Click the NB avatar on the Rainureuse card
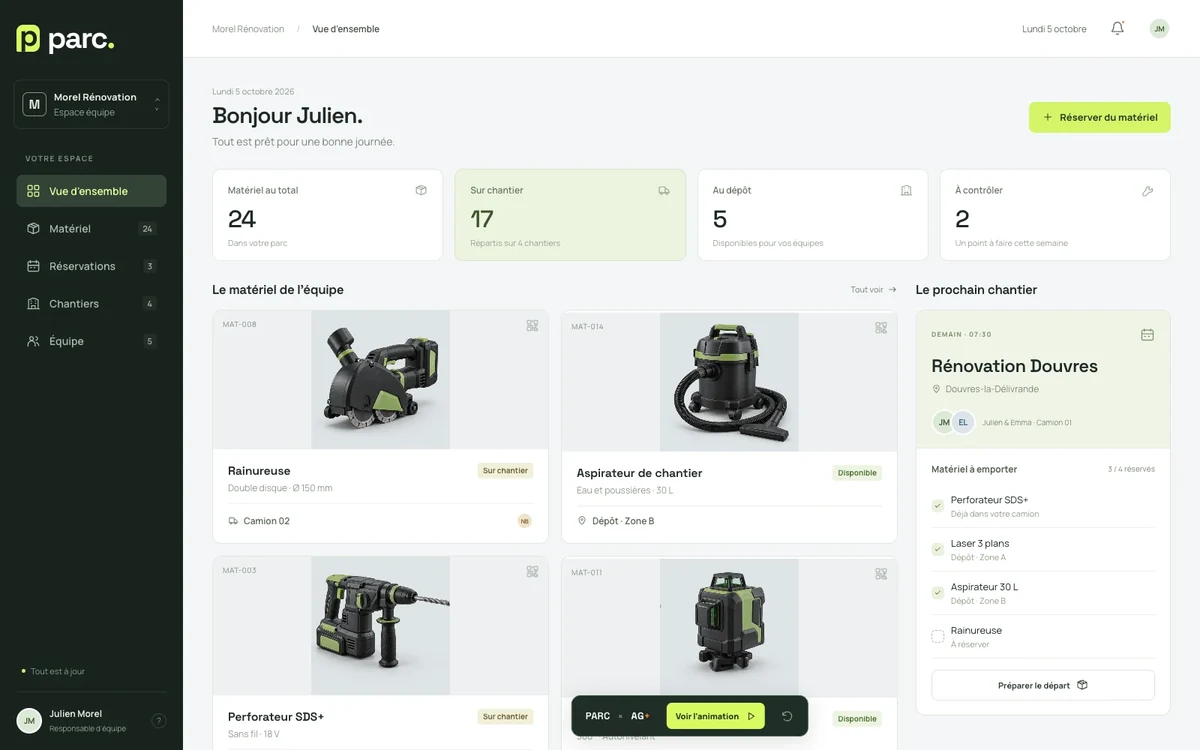 [524, 521]
